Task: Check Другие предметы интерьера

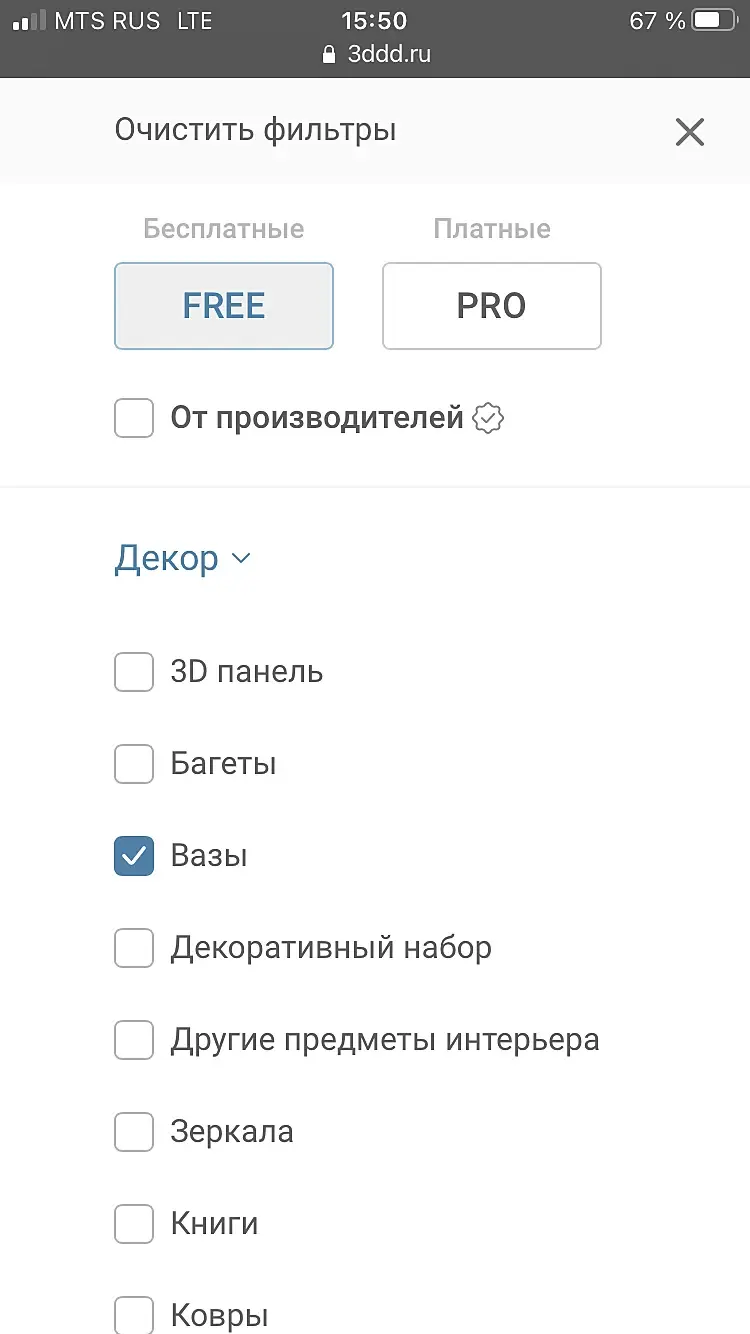Action: [134, 1040]
